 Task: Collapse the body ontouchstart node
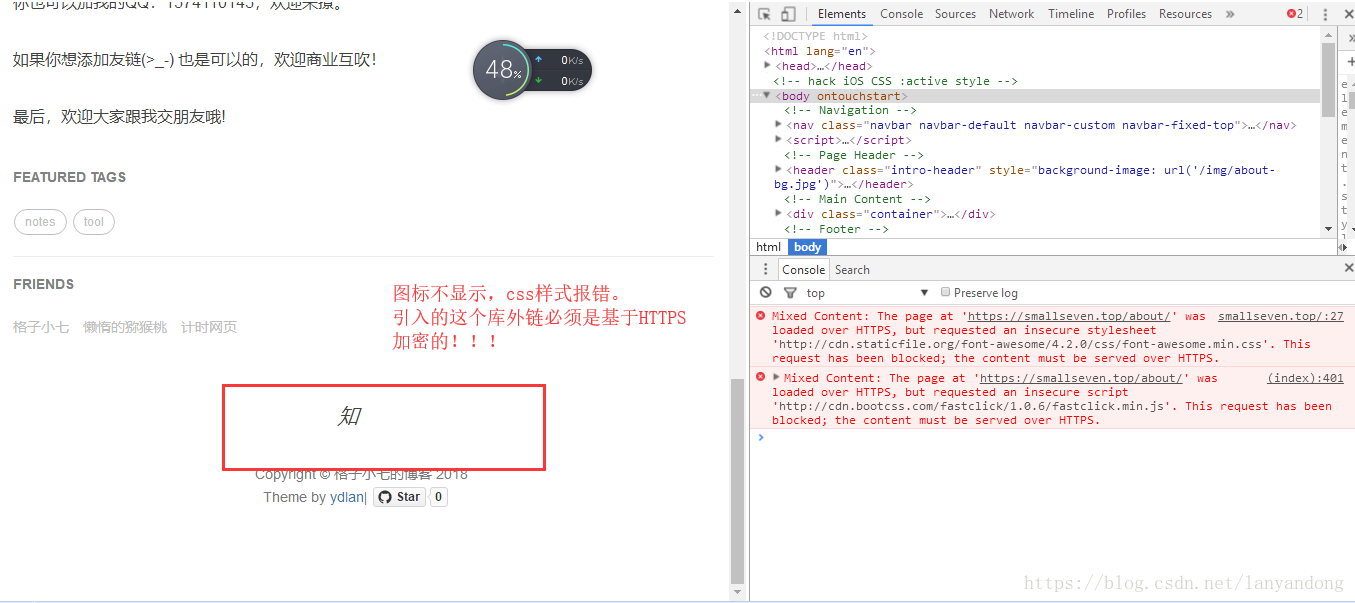767,96
